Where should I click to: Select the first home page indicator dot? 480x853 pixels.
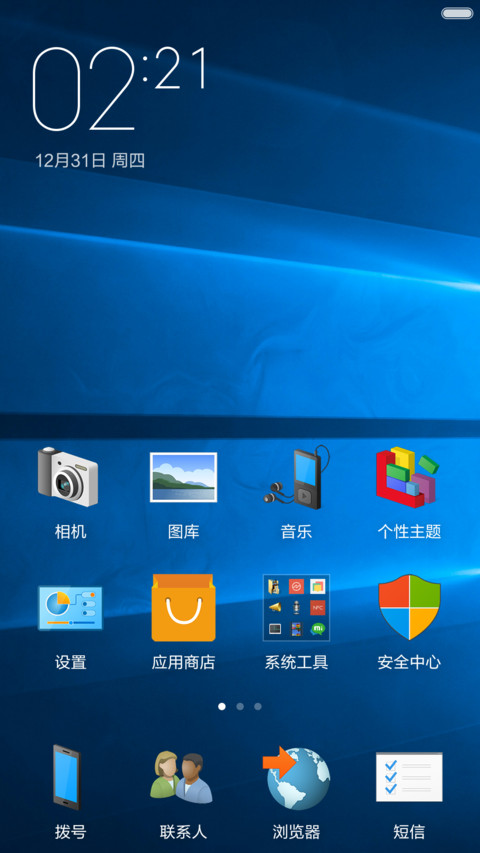click(221, 706)
